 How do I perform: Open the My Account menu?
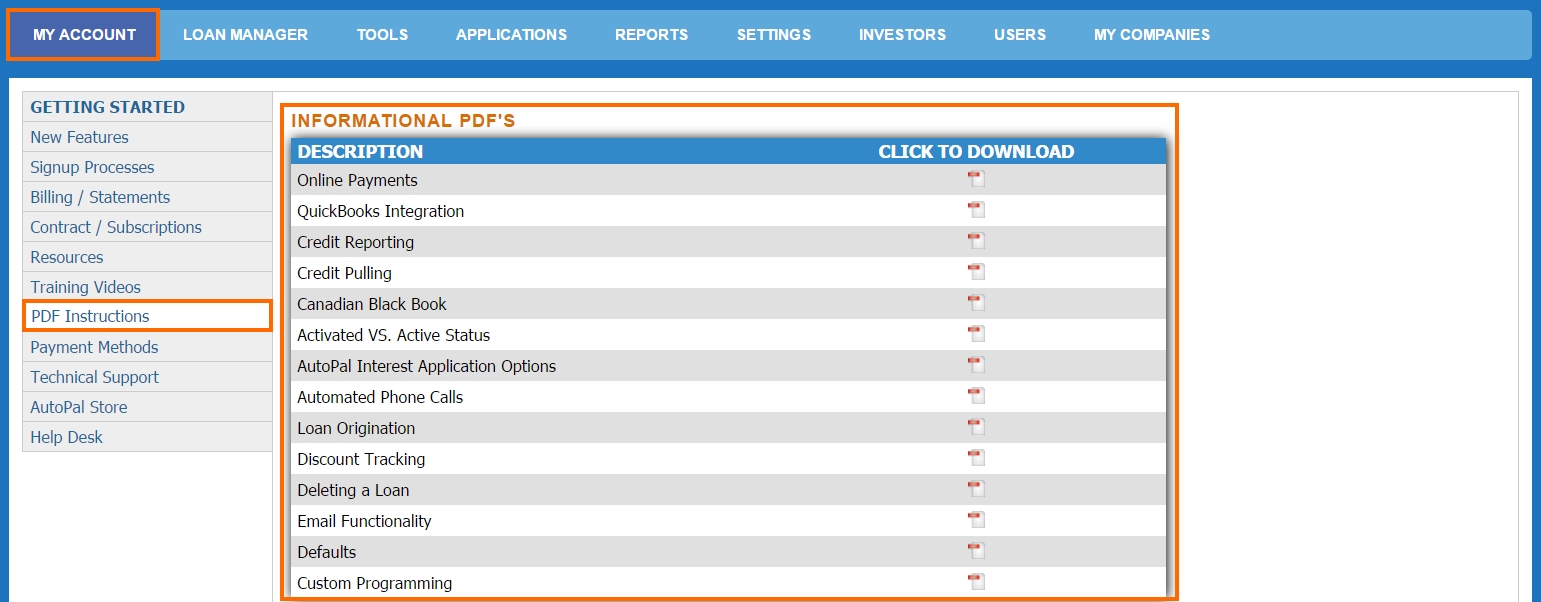click(84, 34)
